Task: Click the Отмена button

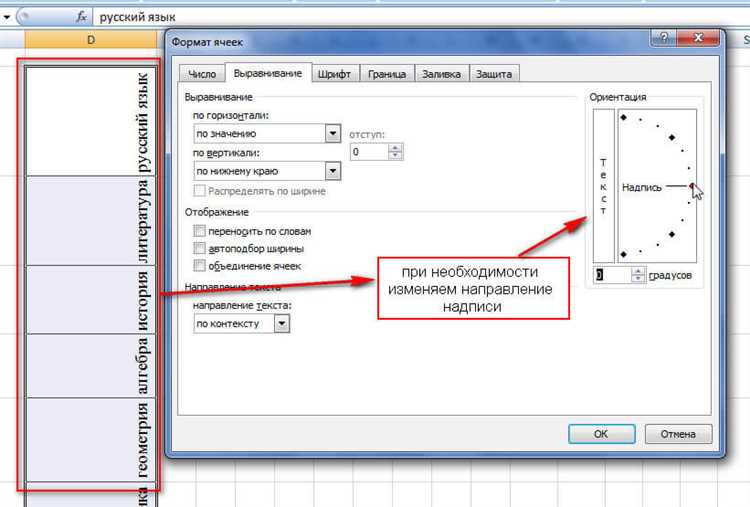Action: click(x=678, y=434)
